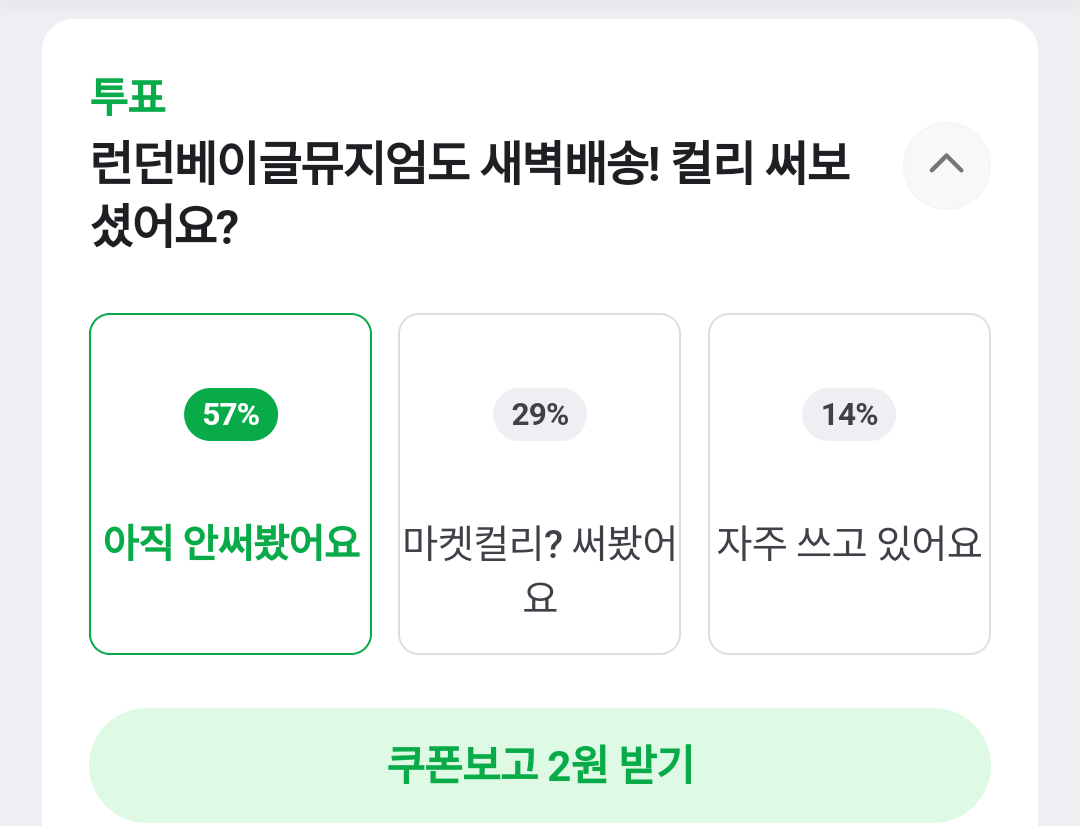Click the gray 29% result badge
1080x826 pixels.
pos(540,414)
